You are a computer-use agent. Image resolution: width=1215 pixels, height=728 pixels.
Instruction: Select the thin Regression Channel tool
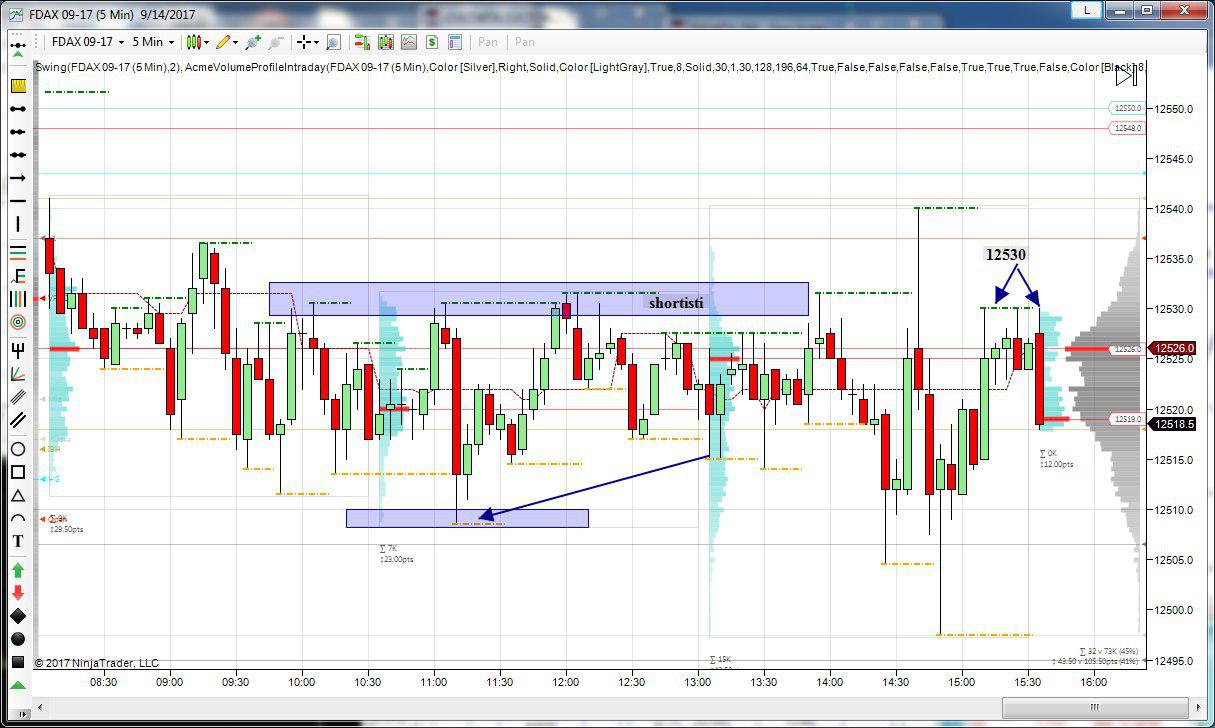[17, 397]
